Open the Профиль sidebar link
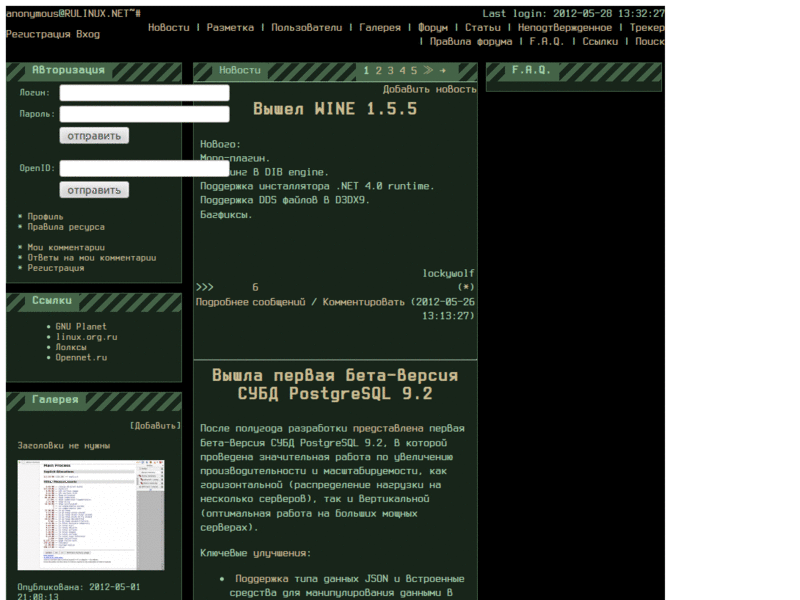The width and height of the screenshot is (800, 600). (45, 217)
